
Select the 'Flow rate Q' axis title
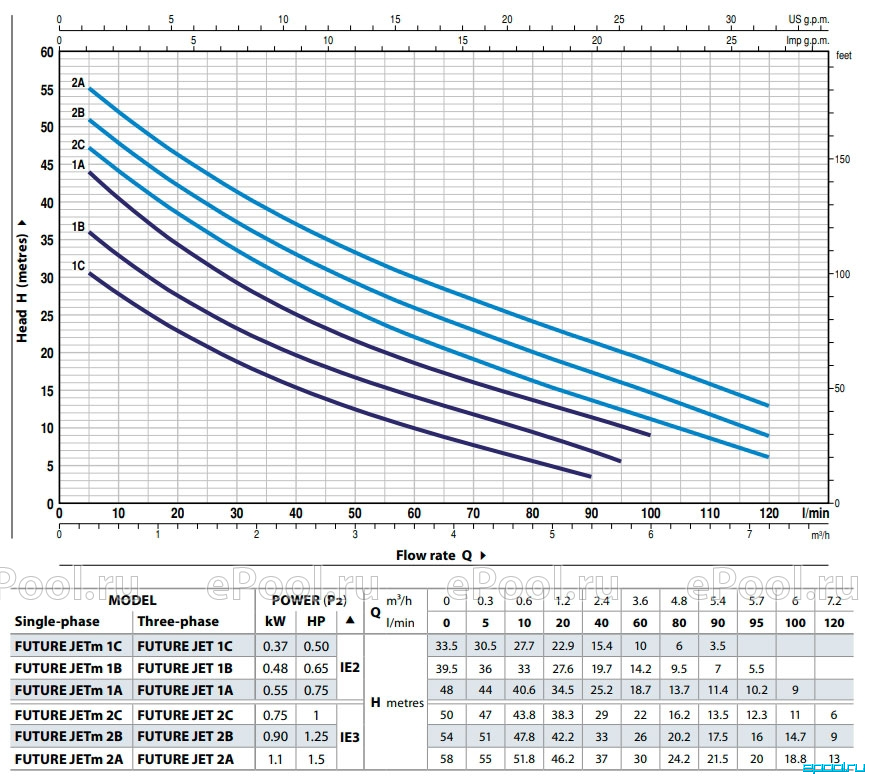pos(441,555)
